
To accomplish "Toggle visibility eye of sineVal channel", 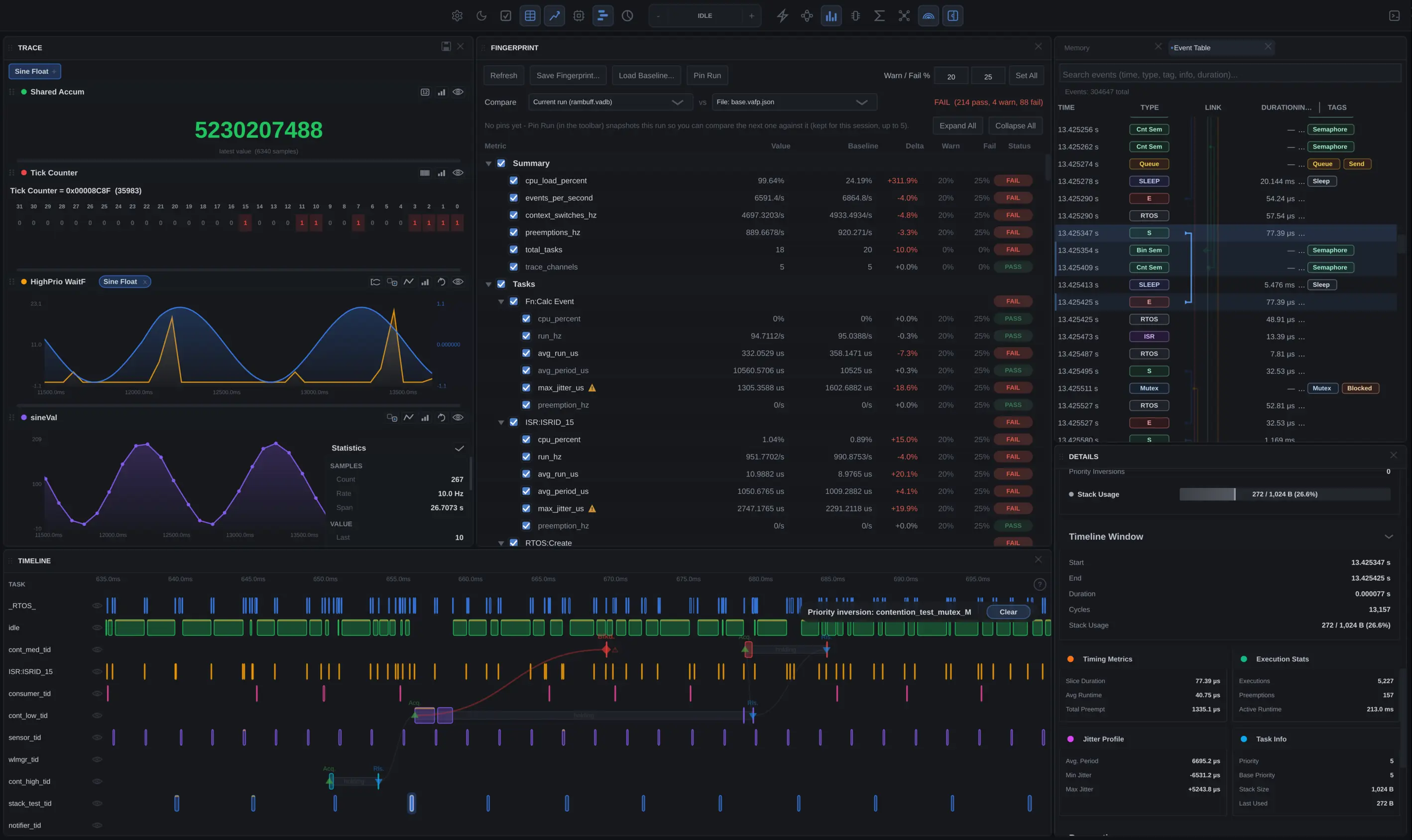I will click(459, 417).
